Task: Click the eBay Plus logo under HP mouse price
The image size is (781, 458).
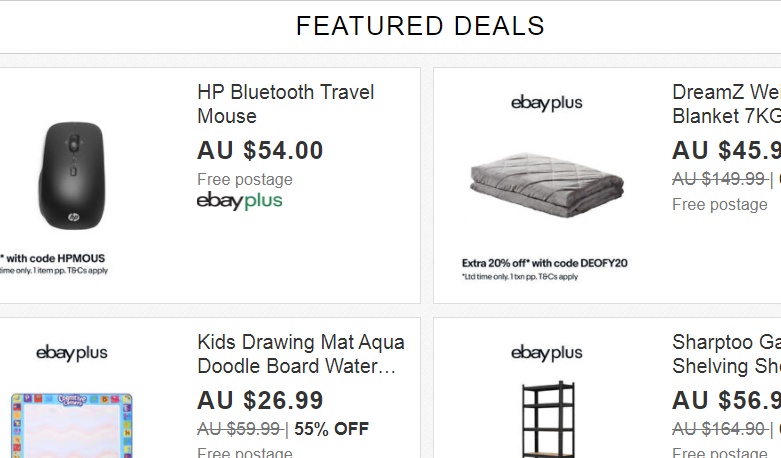Action: [239, 201]
